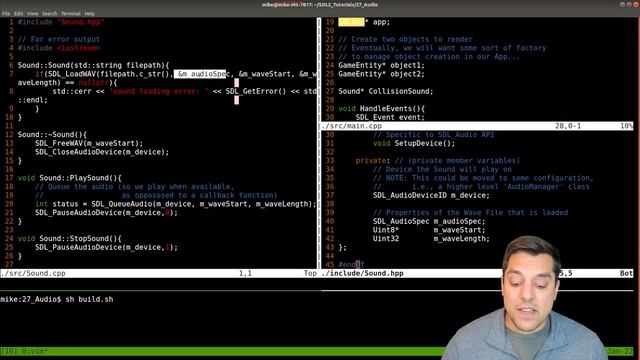Viewport: 640px width, 360px height.
Task: Click the GameEntity* object1 declaration
Action: tap(382, 65)
